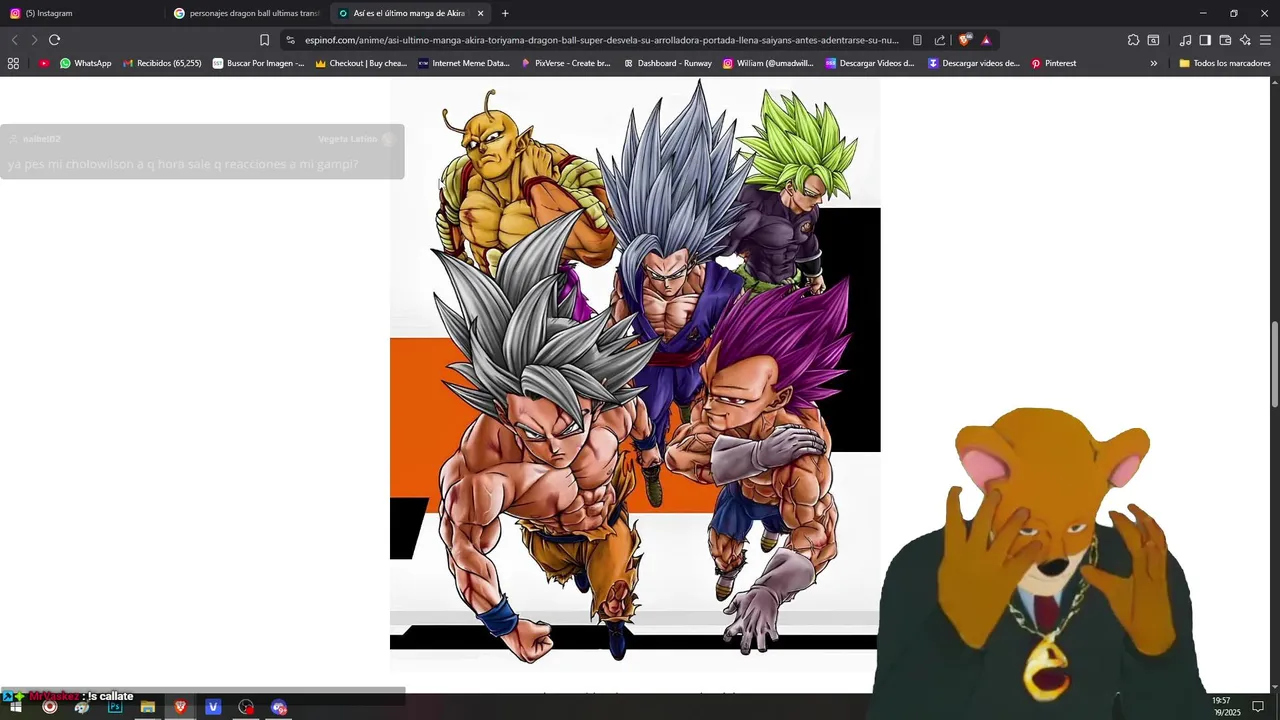Click the espinof.com URL address field

click(x=602, y=40)
